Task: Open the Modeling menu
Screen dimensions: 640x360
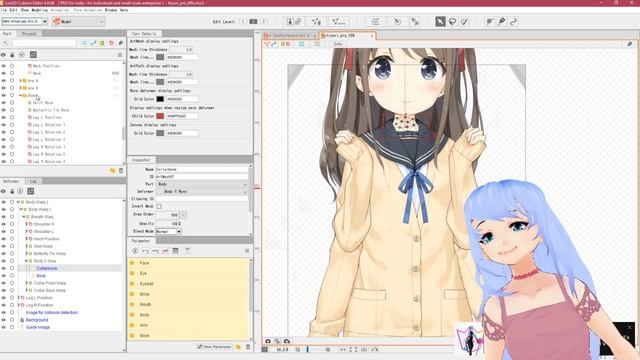Action: tap(40, 10)
